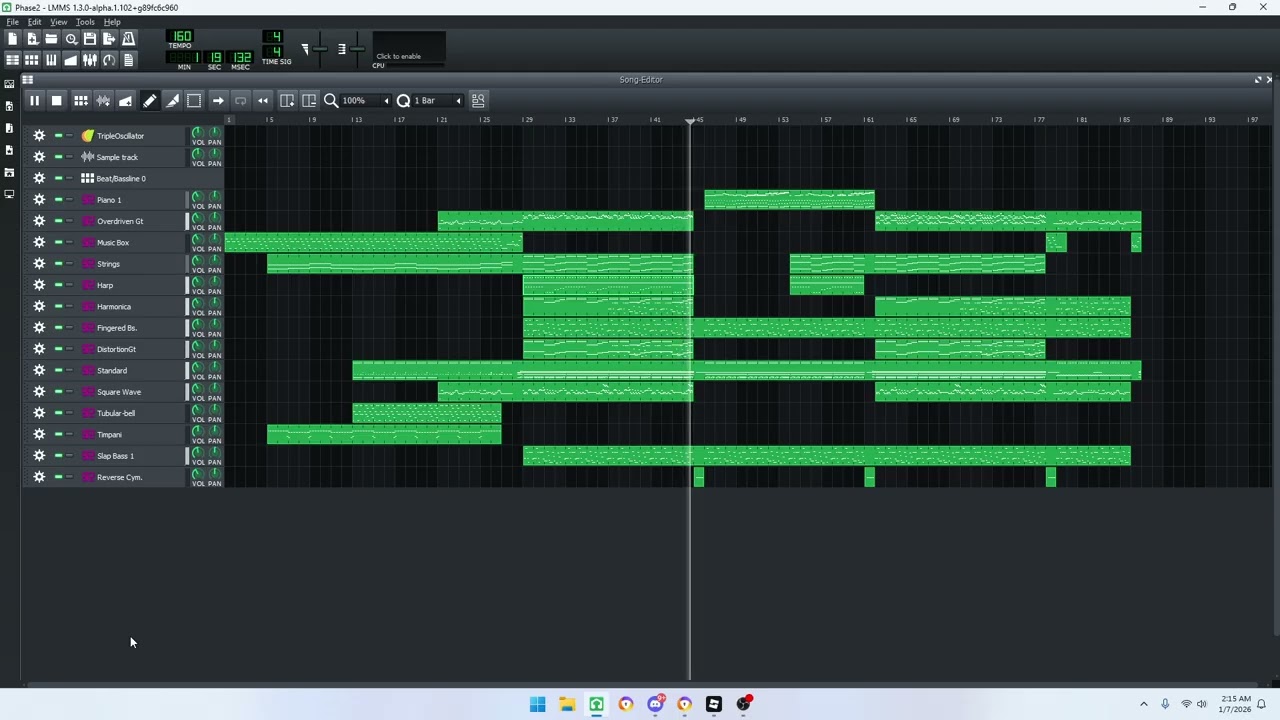The height and width of the screenshot is (720, 1280).
Task: Show the controller rack icon
Action: (109, 60)
